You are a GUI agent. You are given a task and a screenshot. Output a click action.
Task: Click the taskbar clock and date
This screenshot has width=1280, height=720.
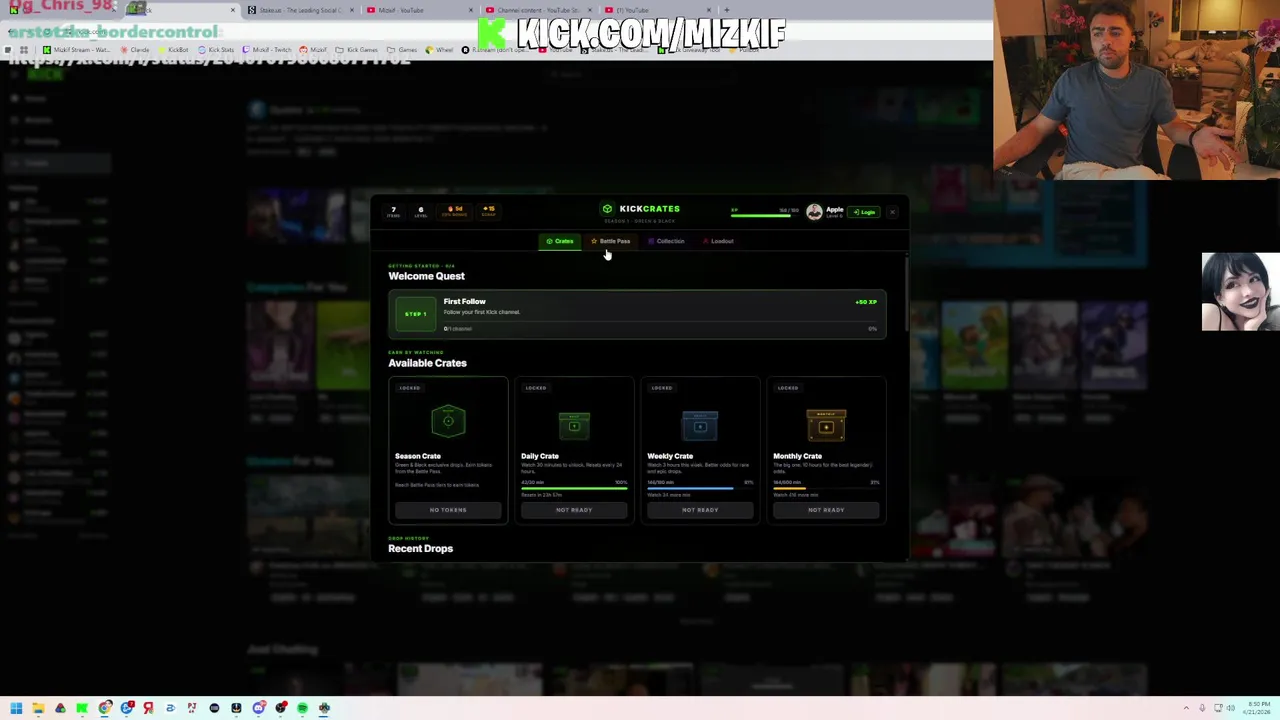(x=1258, y=708)
